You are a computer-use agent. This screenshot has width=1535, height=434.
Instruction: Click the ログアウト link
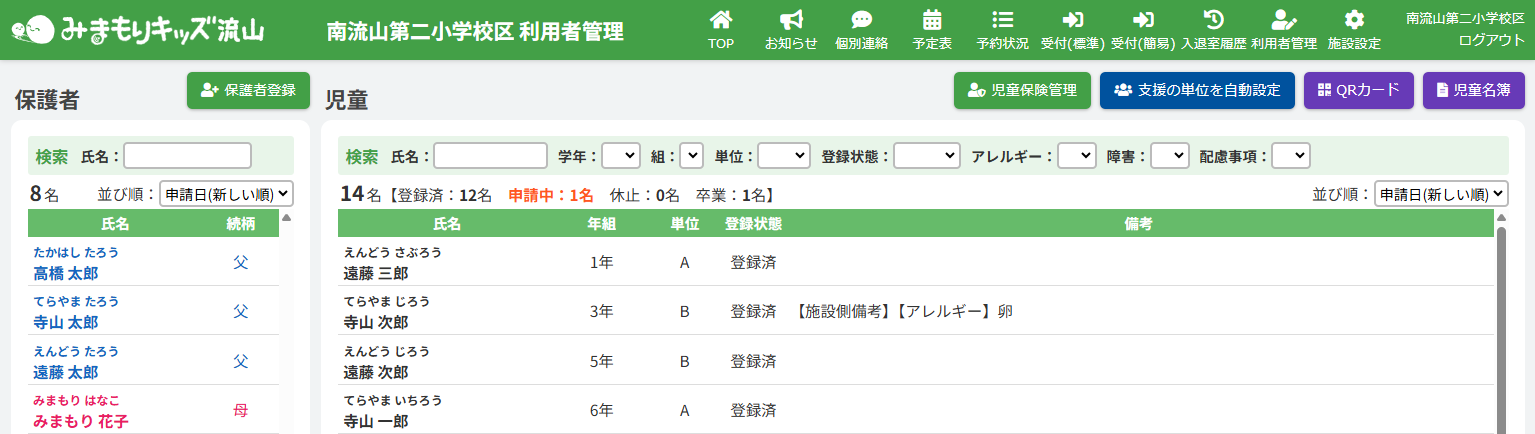(1491, 40)
